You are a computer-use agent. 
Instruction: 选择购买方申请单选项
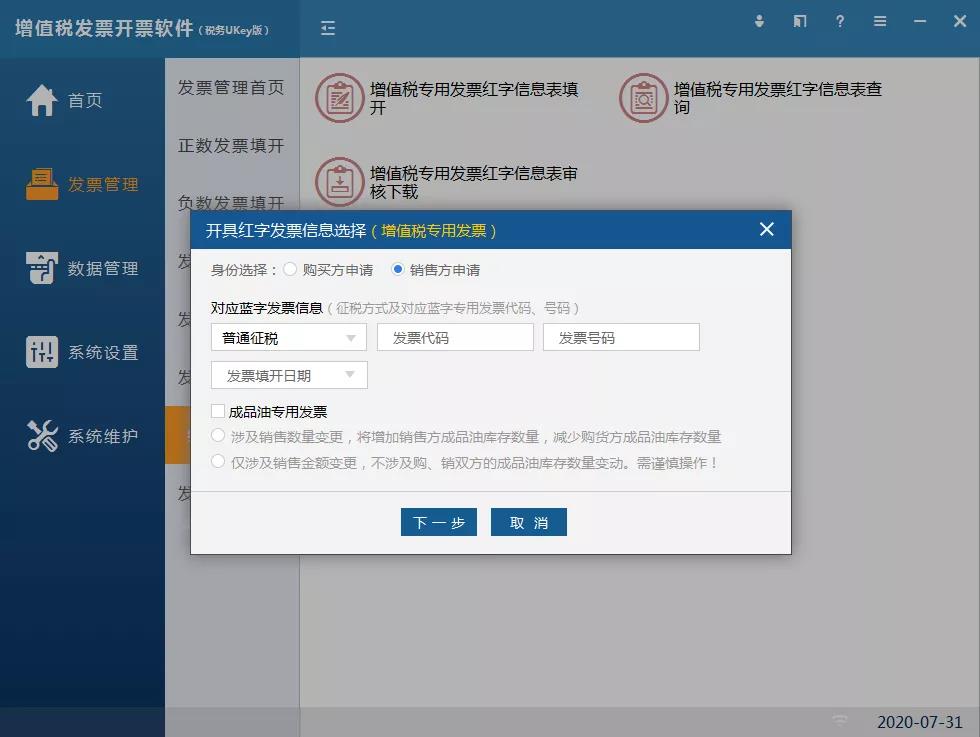[x=290, y=269]
